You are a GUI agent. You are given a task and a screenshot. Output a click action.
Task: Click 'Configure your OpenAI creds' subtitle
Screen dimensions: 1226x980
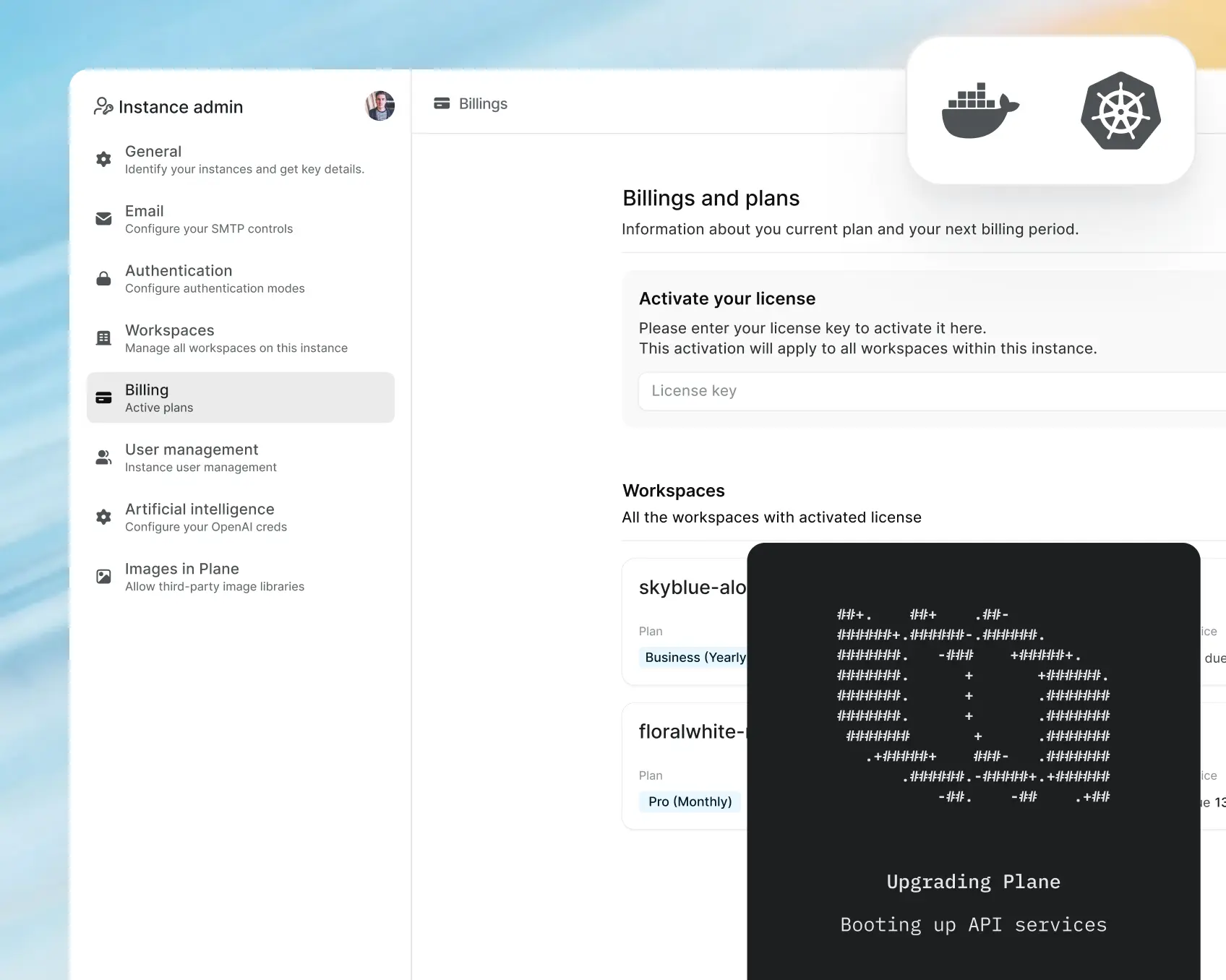point(206,527)
